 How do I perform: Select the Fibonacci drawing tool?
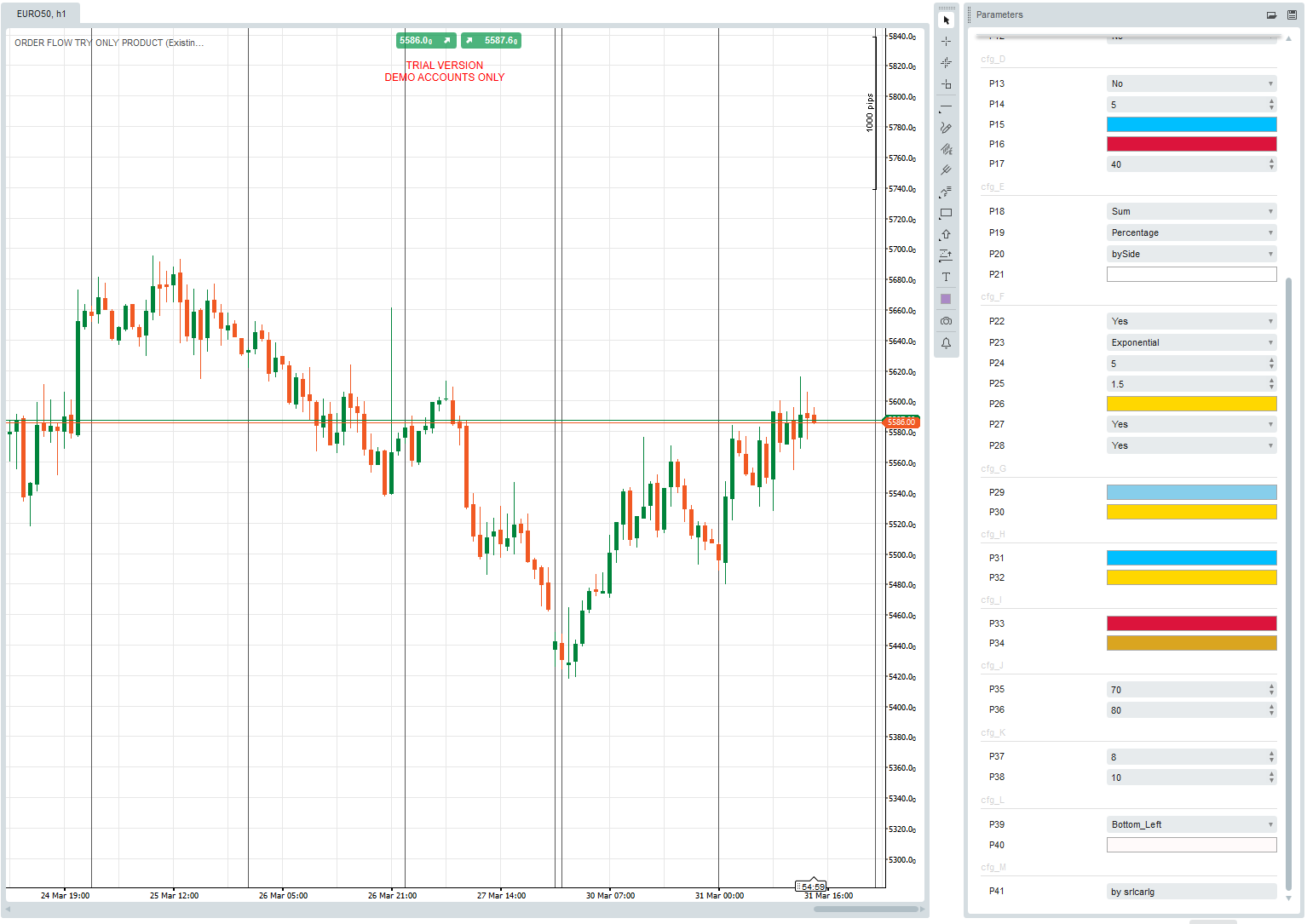point(946,148)
